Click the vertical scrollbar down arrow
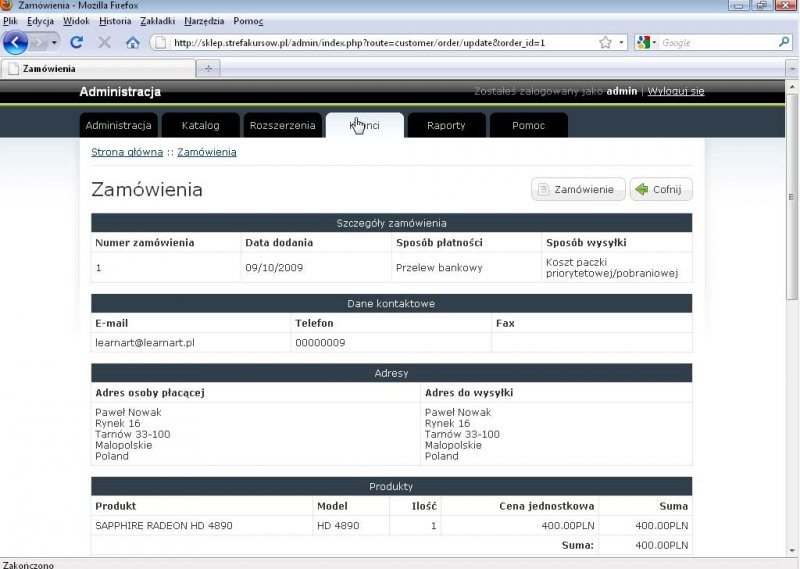 [x=792, y=549]
